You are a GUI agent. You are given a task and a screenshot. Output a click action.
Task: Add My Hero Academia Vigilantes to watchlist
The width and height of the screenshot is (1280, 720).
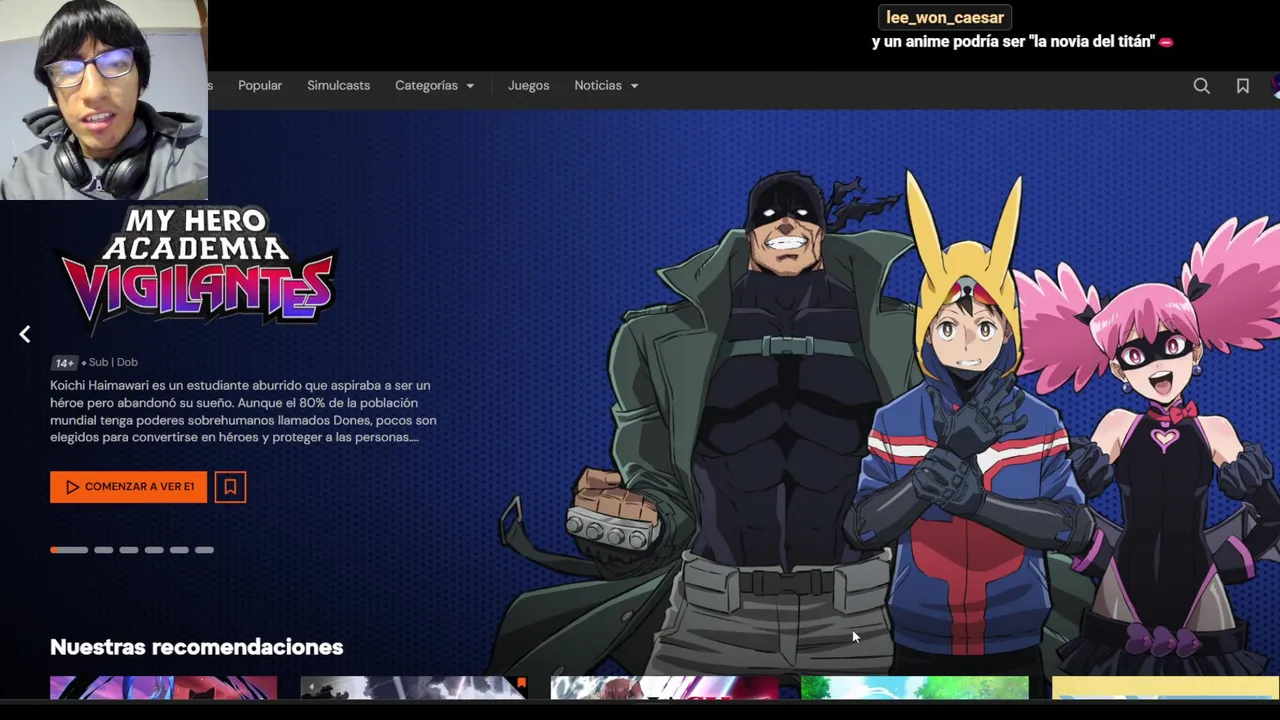coord(230,487)
